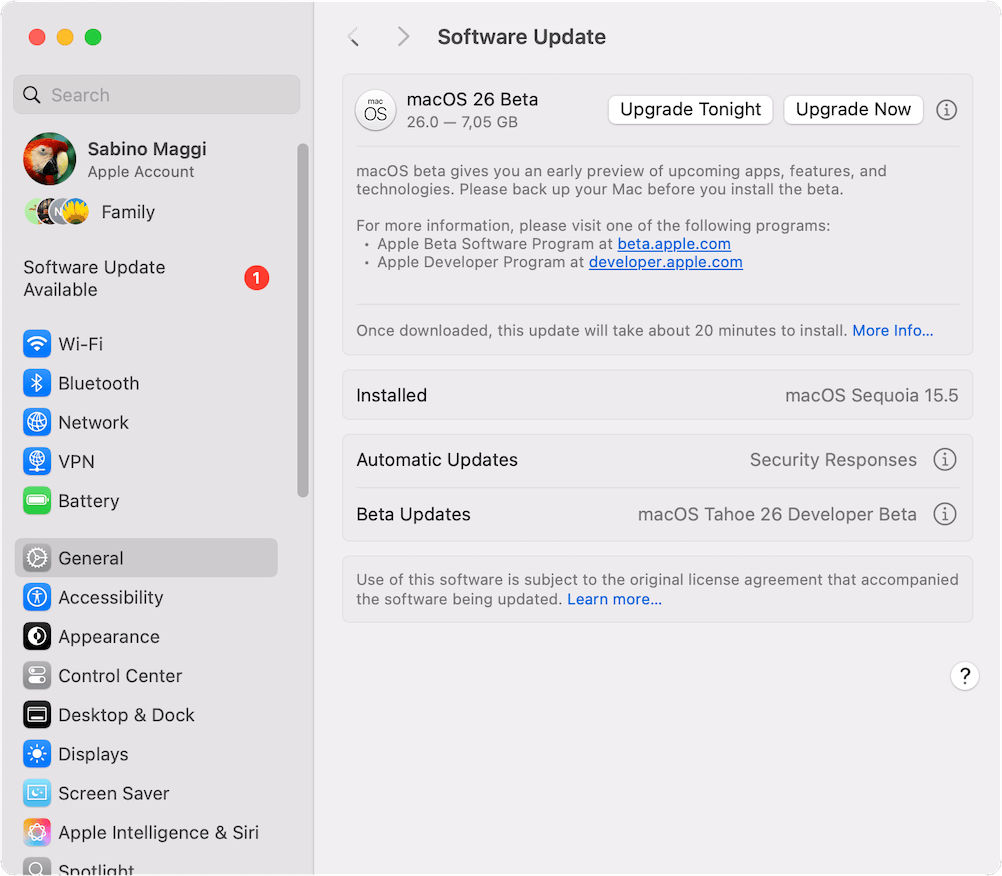Click the Wi-Fi icon in sidebar
Screen dimensions: 1002x876
point(37,344)
